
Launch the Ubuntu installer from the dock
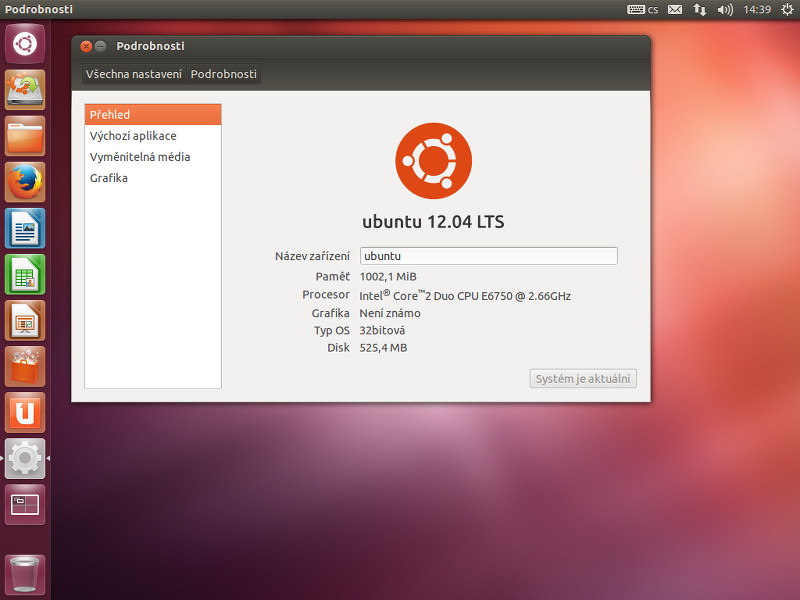click(25, 90)
